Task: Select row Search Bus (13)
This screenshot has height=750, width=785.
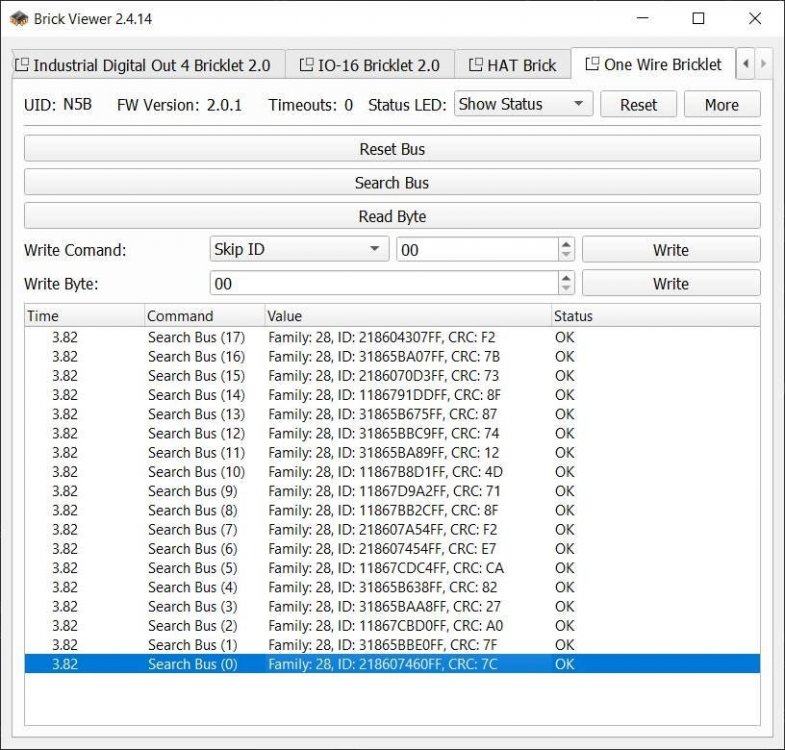Action: (x=392, y=414)
